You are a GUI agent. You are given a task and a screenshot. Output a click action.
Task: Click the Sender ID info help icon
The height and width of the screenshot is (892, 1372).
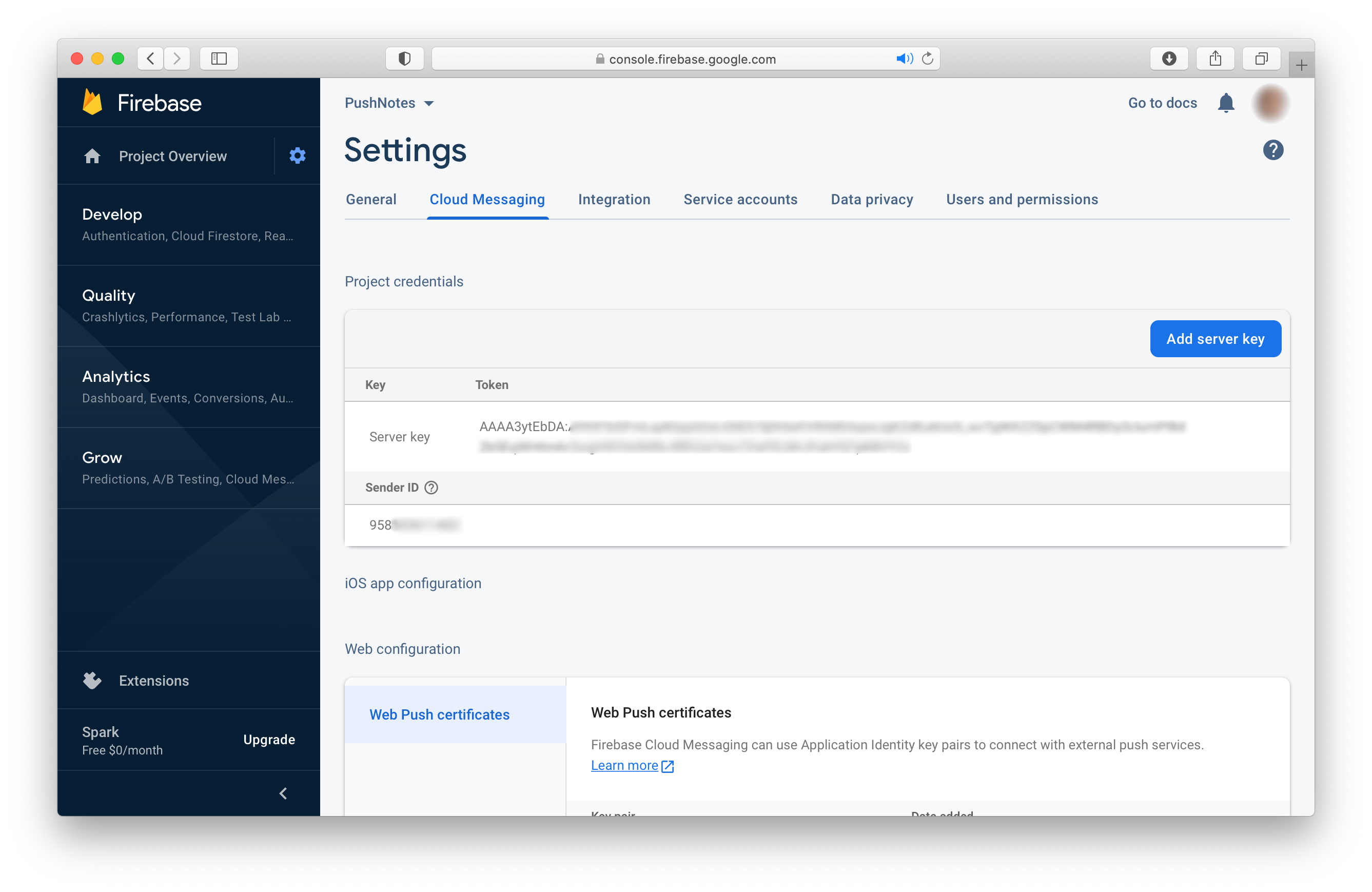431,488
